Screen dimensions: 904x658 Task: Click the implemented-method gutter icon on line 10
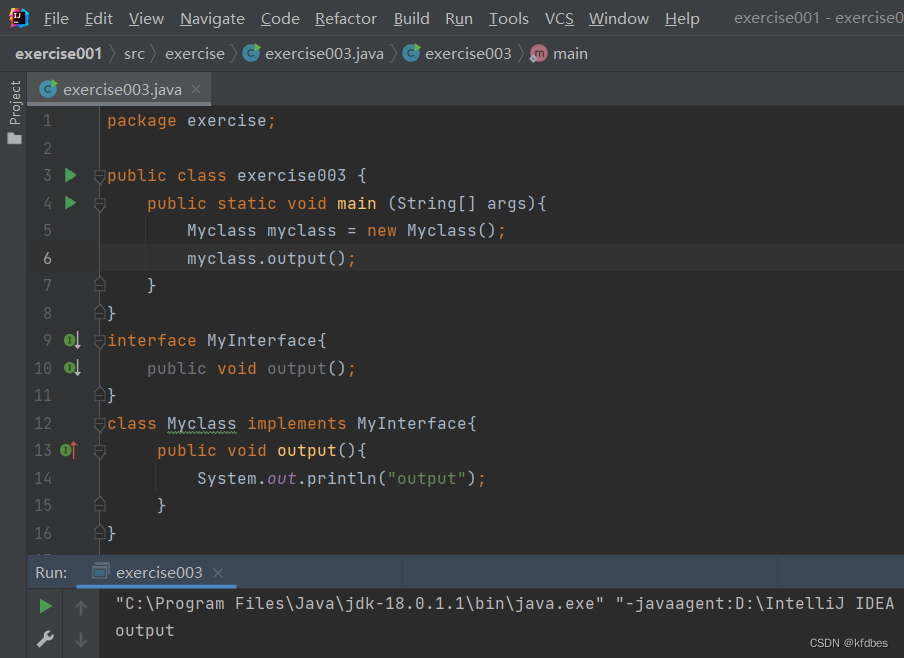[x=71, y=368]
